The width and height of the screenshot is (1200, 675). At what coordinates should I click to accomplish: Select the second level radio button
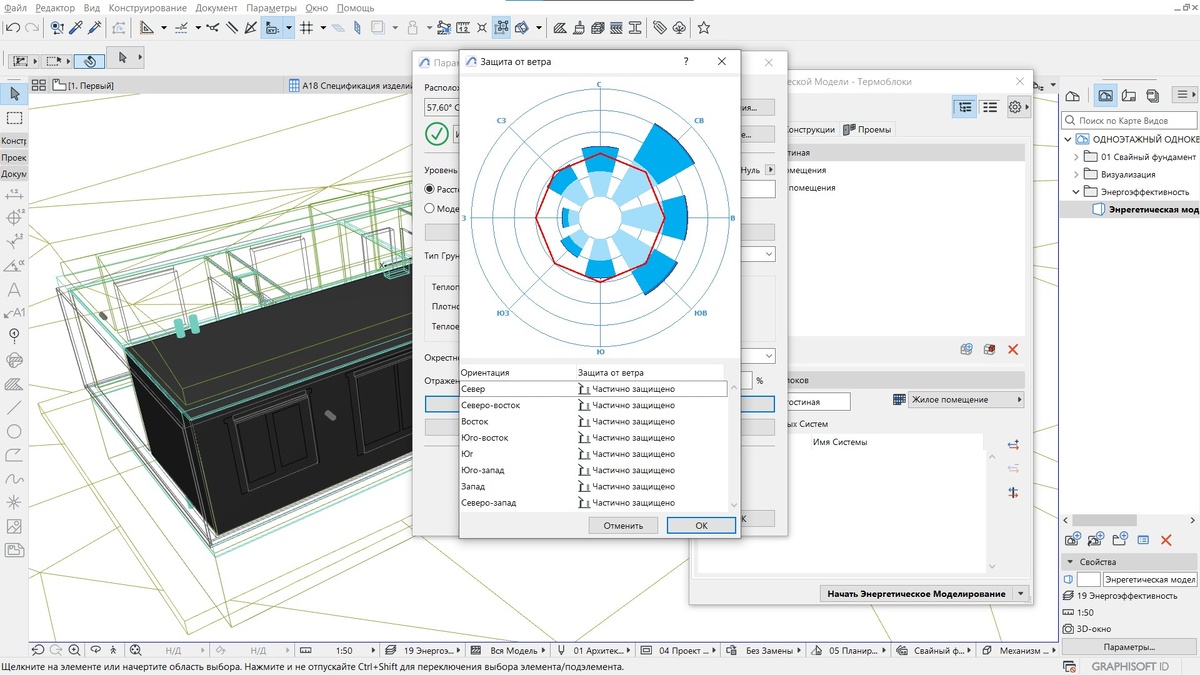pos(431,209)
